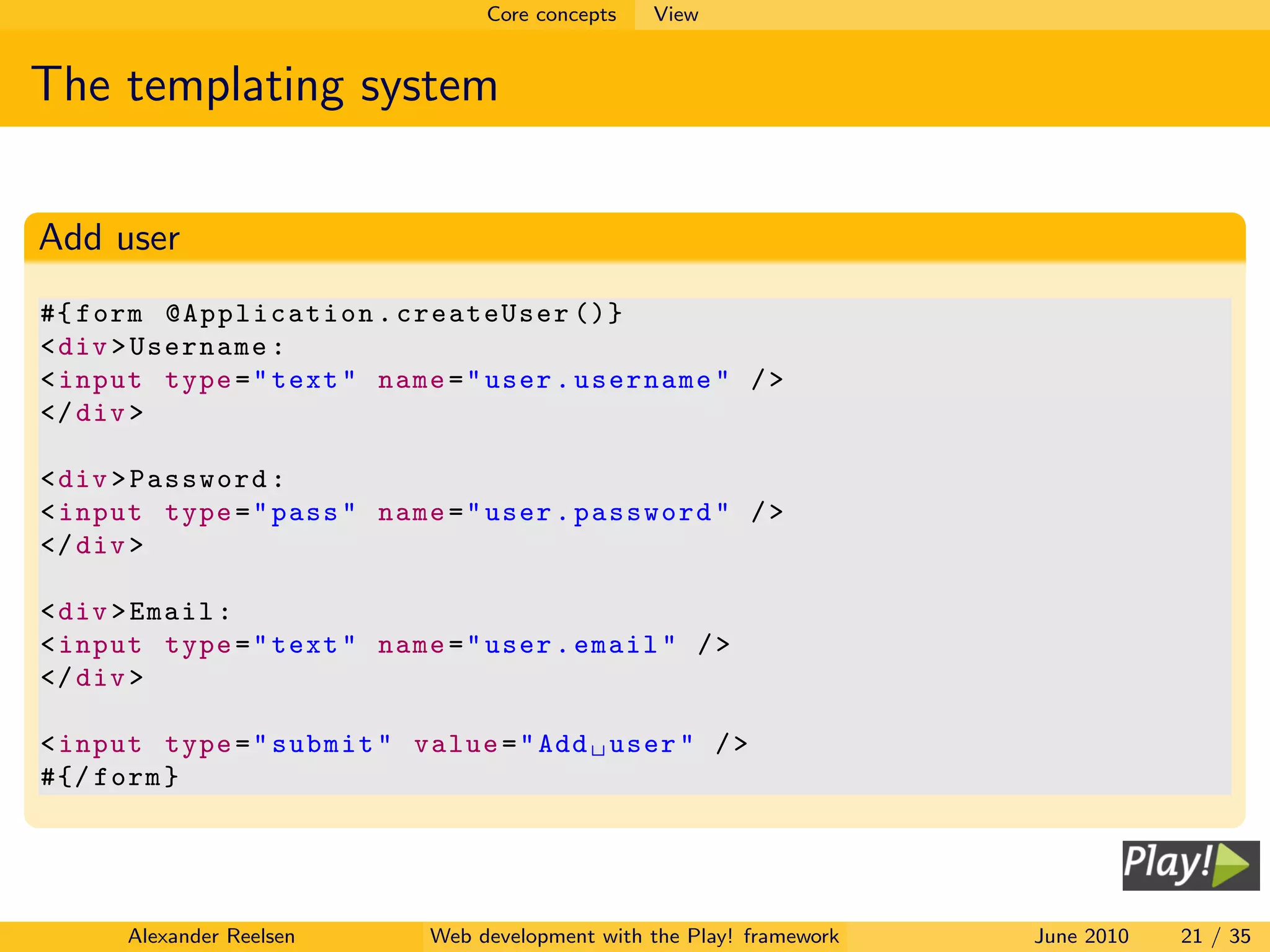
Task: Click the first closing </div> tag
Action: point(92,413)
